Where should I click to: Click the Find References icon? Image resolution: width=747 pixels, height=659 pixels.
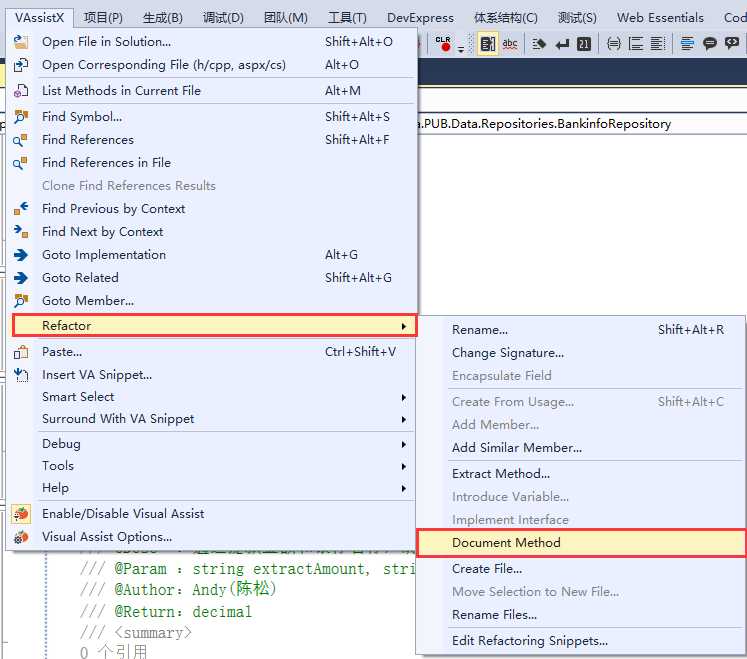[x=20, y=140]
